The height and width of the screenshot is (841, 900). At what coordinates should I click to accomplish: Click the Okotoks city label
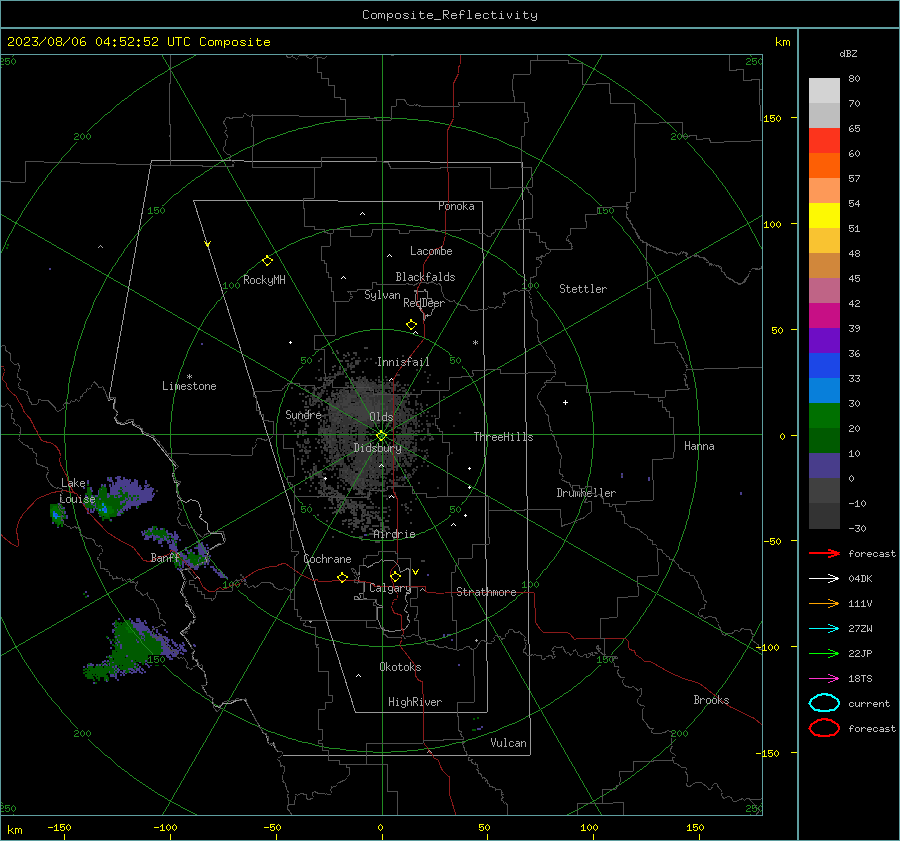tap(400, 667)
